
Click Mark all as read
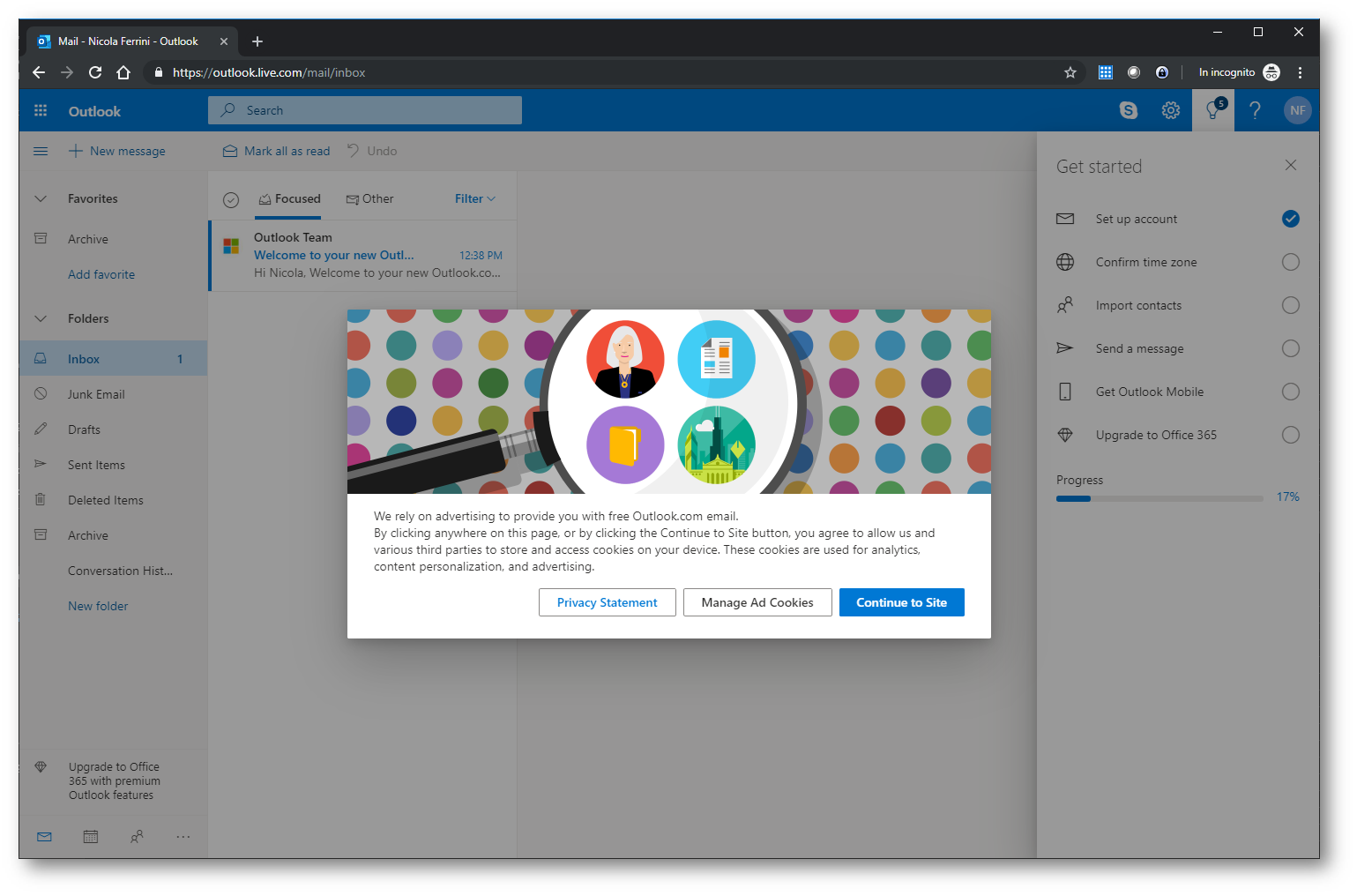(x=277, y=151)
